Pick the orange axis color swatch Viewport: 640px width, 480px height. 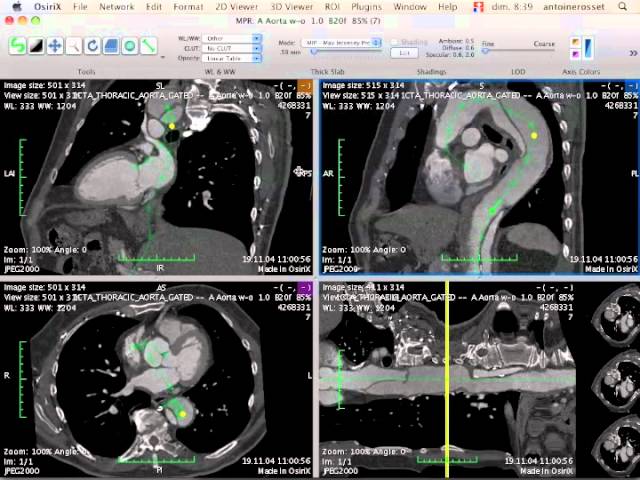tap(576, 42)
